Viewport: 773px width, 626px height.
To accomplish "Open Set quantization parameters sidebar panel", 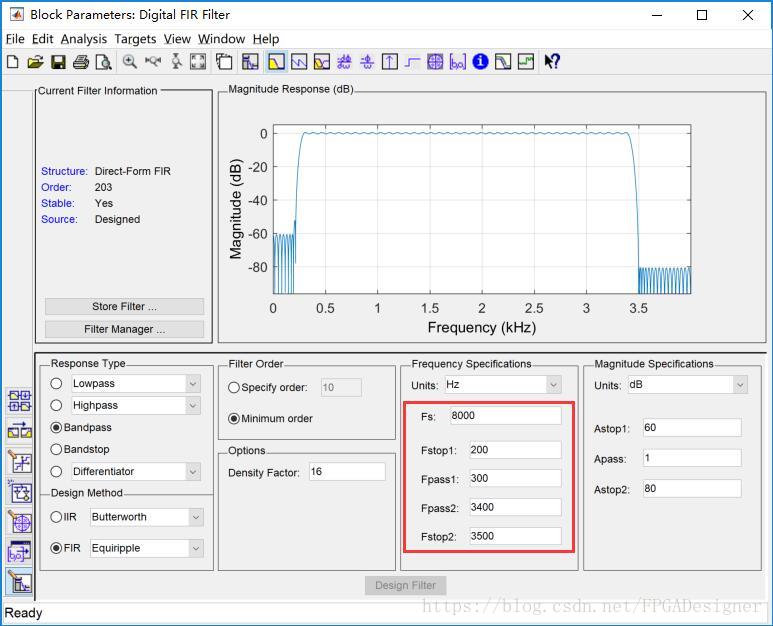I will [x=20, y=462].
